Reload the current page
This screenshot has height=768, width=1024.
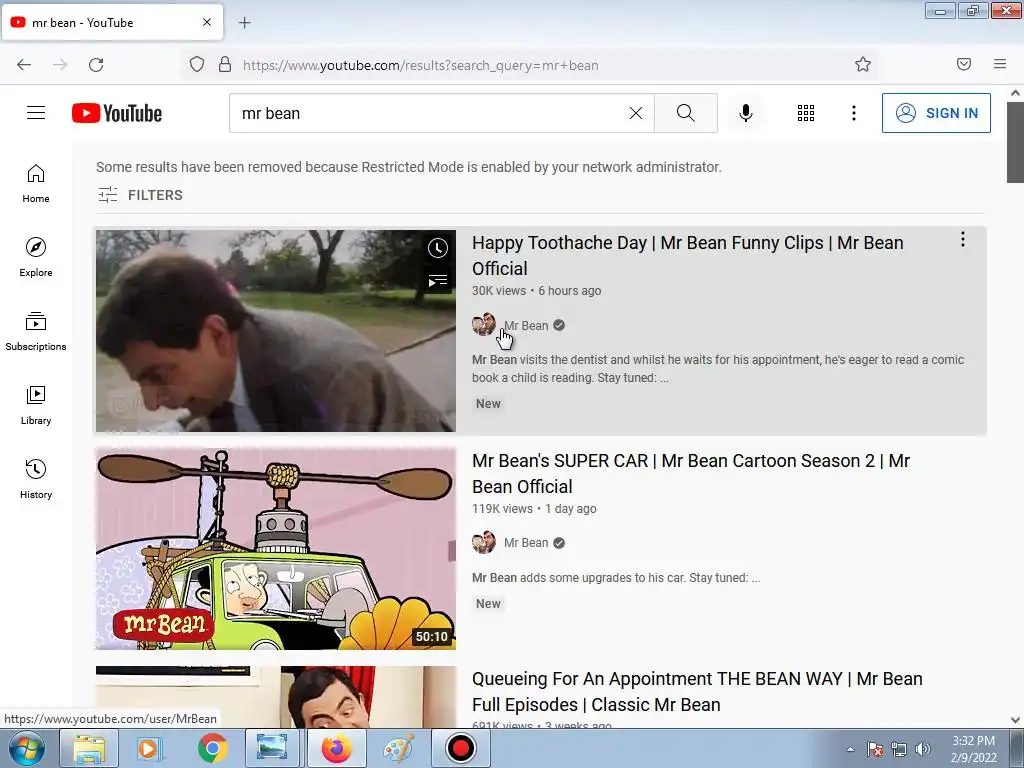(96, 65)
